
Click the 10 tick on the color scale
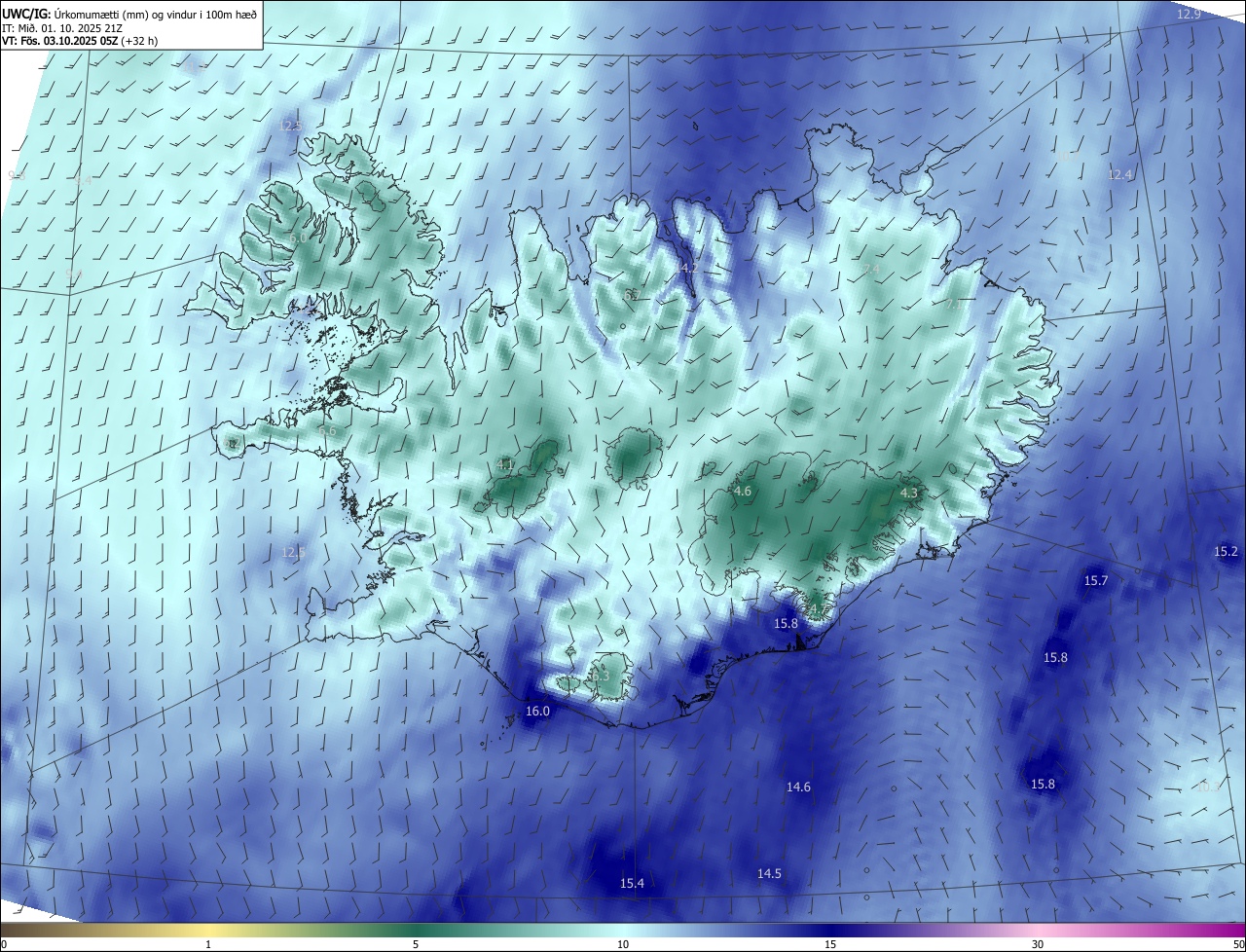pyautogui.click(x=623, y=944)
